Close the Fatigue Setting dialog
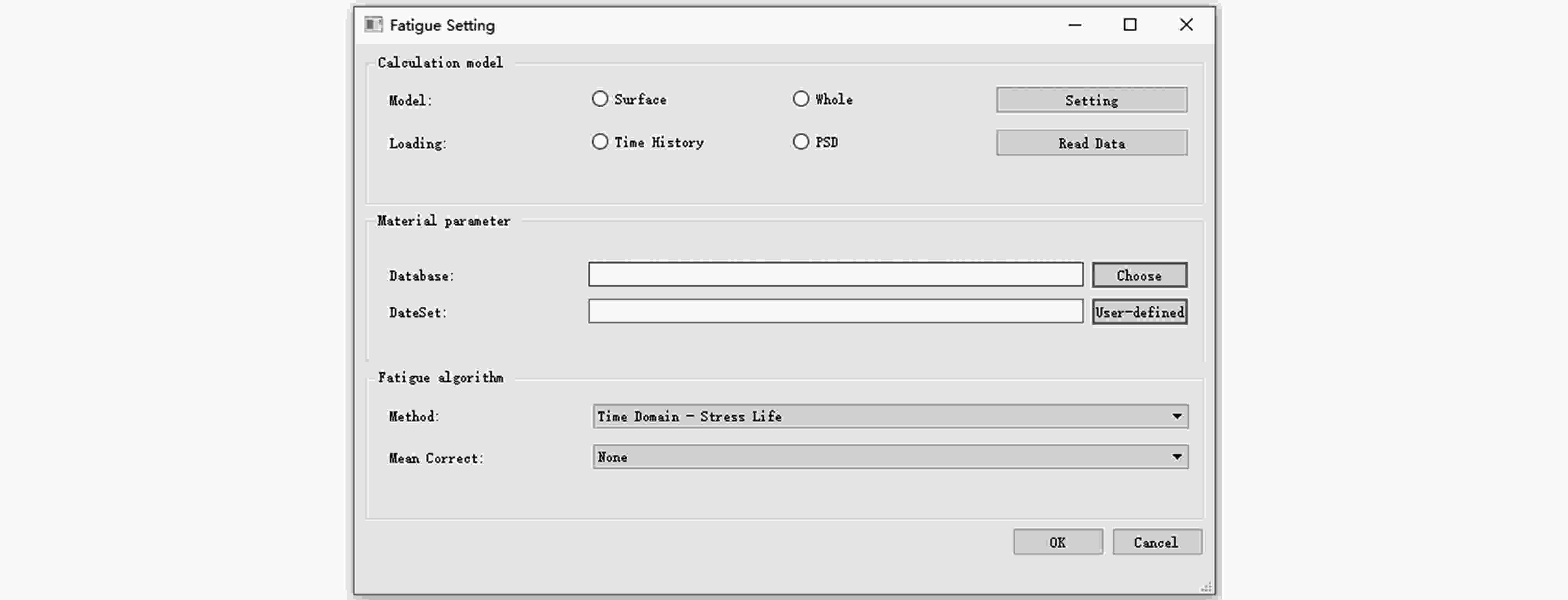This screenshot has width=1568, height=600. pyautogui.click(x=1186, y=25)
